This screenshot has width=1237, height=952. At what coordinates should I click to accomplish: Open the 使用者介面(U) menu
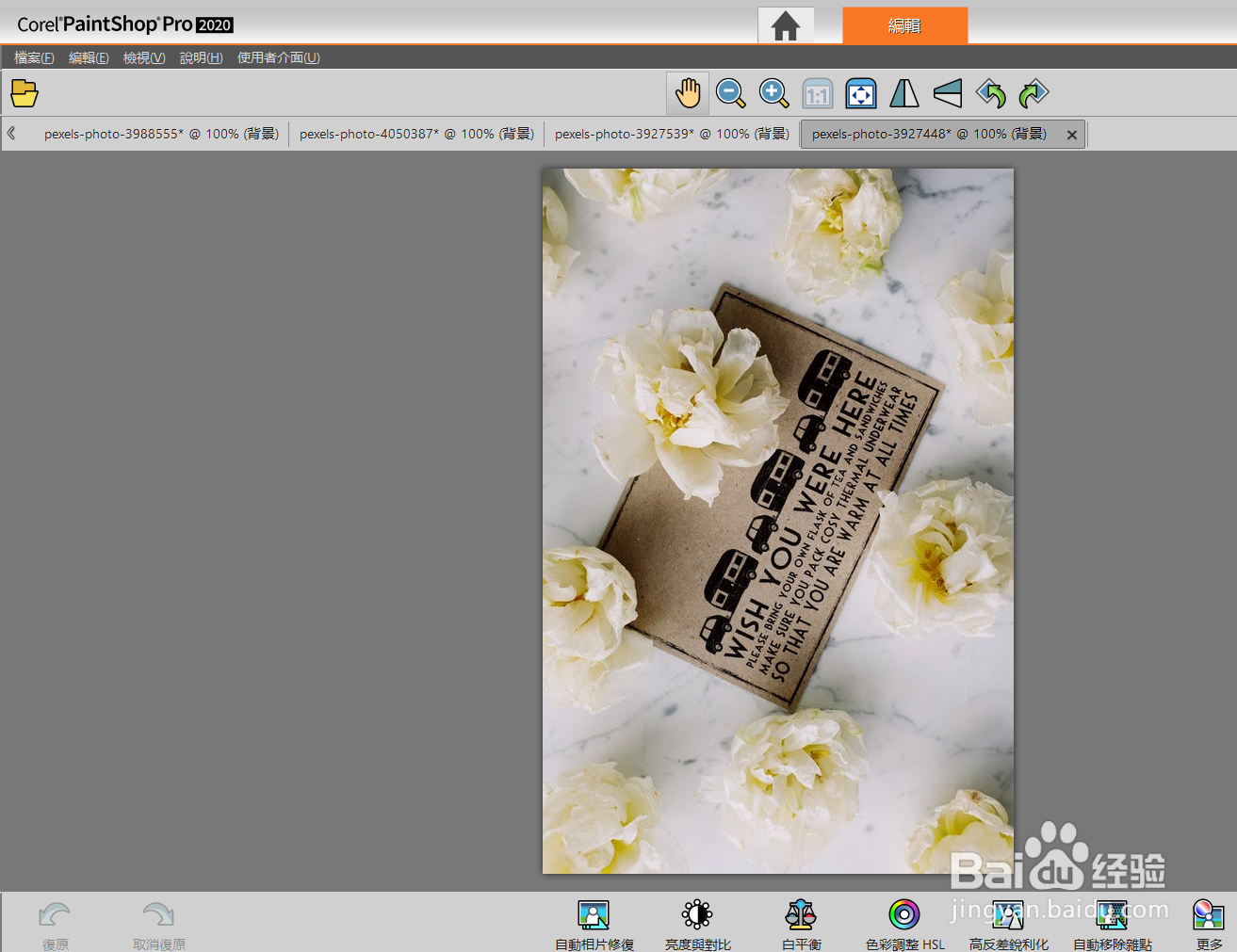pyautogui.click(x=279, y=57)
